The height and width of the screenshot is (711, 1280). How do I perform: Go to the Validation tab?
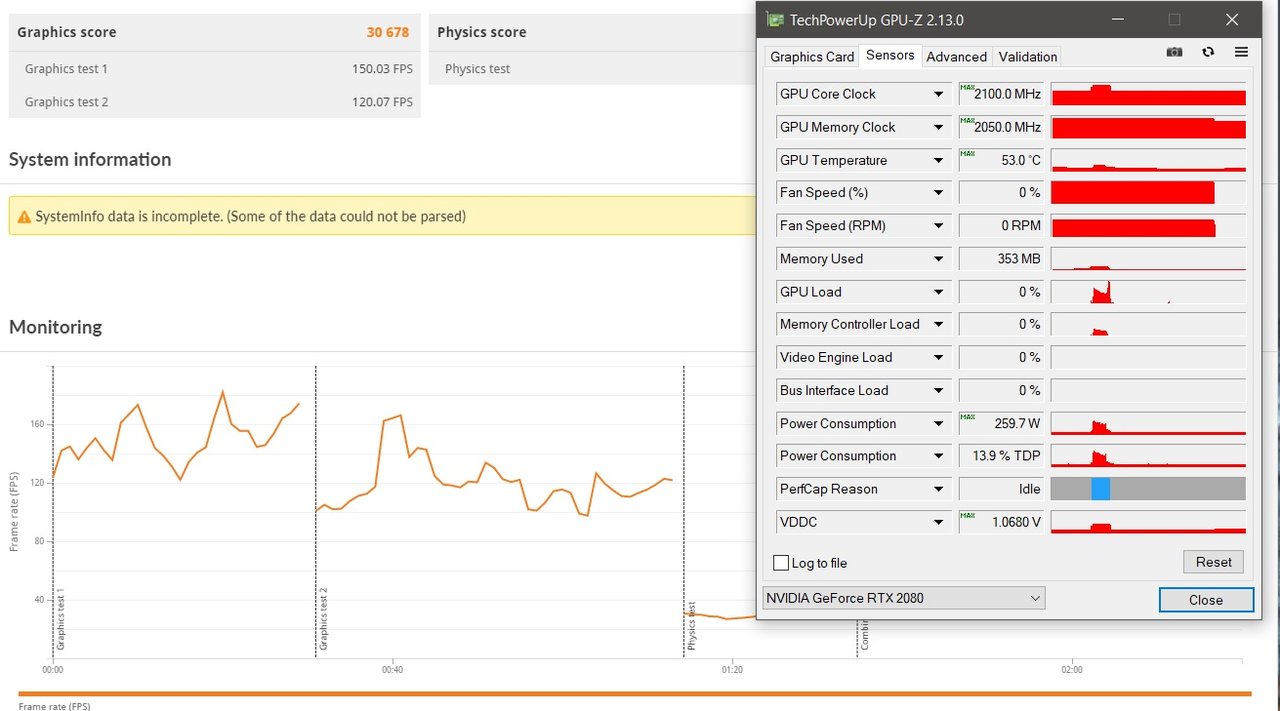1027,57
